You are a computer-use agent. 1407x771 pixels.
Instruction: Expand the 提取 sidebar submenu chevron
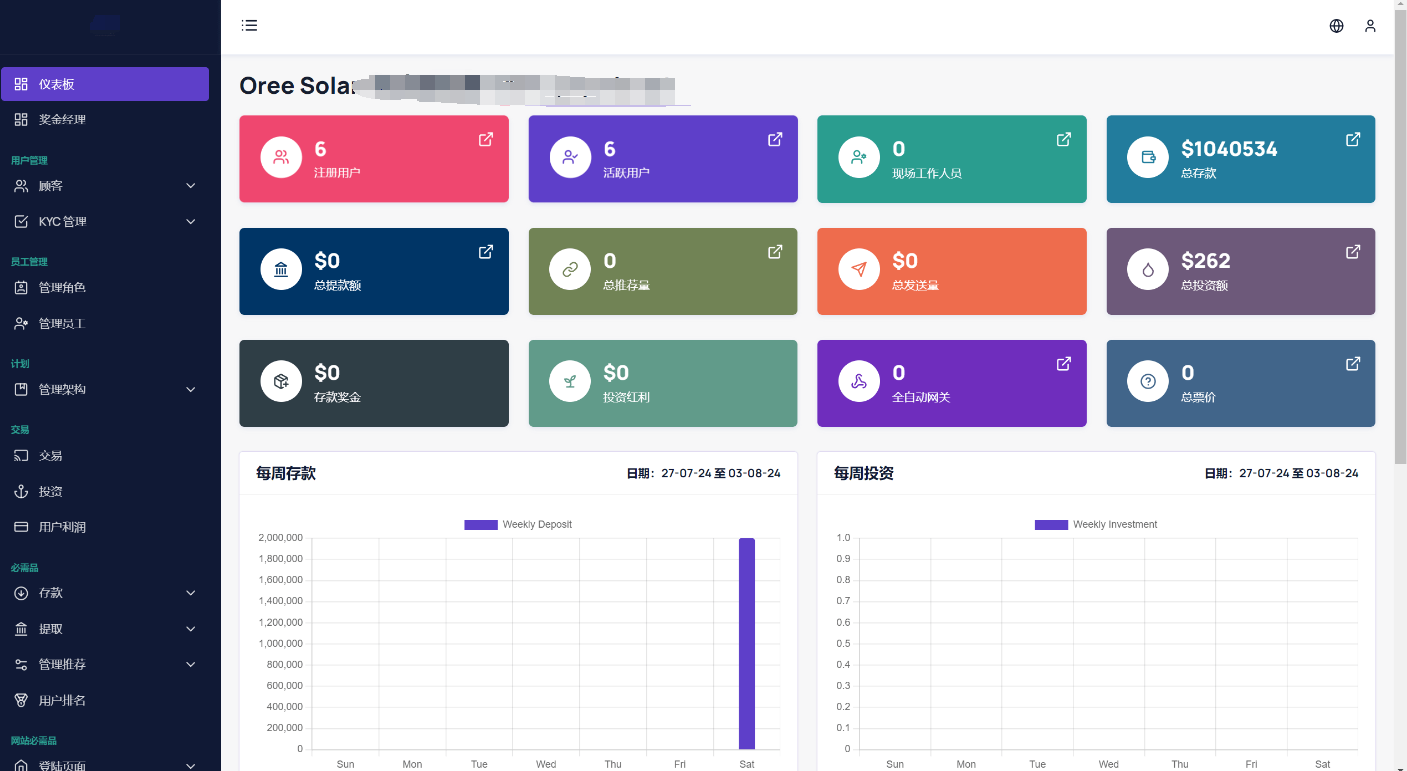point(191,629)
